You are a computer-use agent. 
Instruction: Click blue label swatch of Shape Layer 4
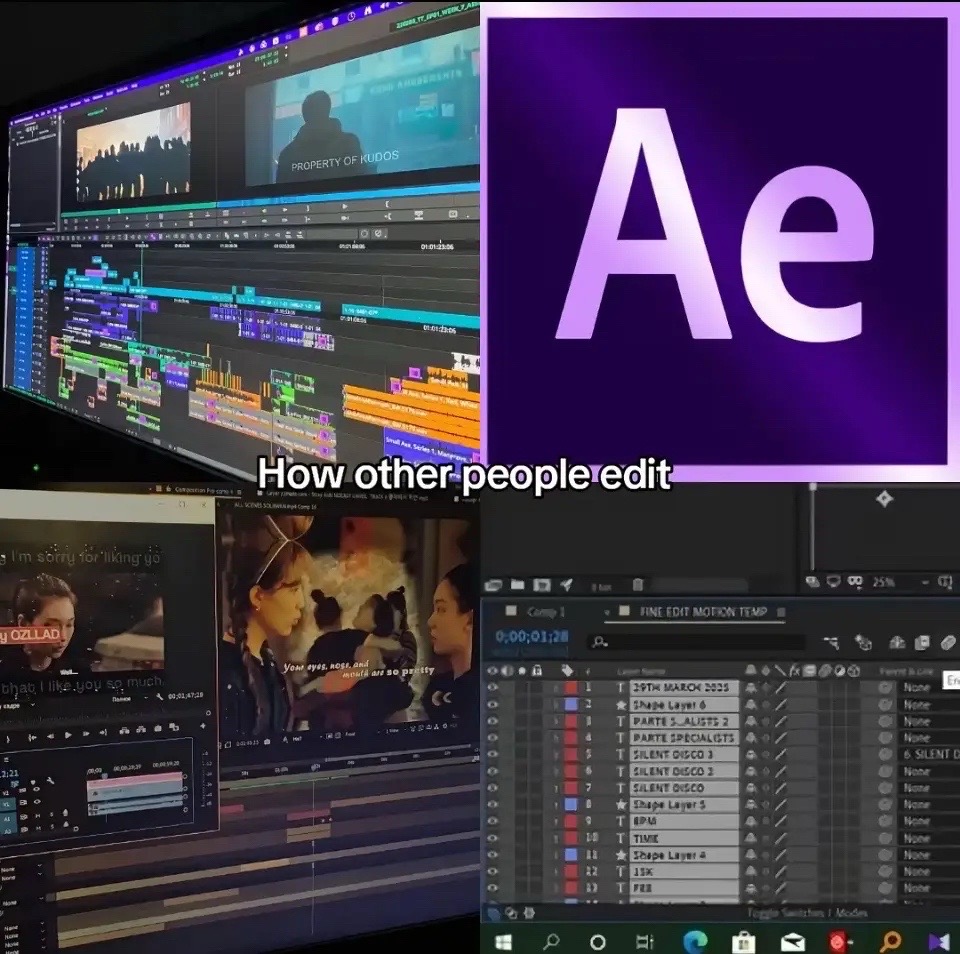(x=571, y=854)
